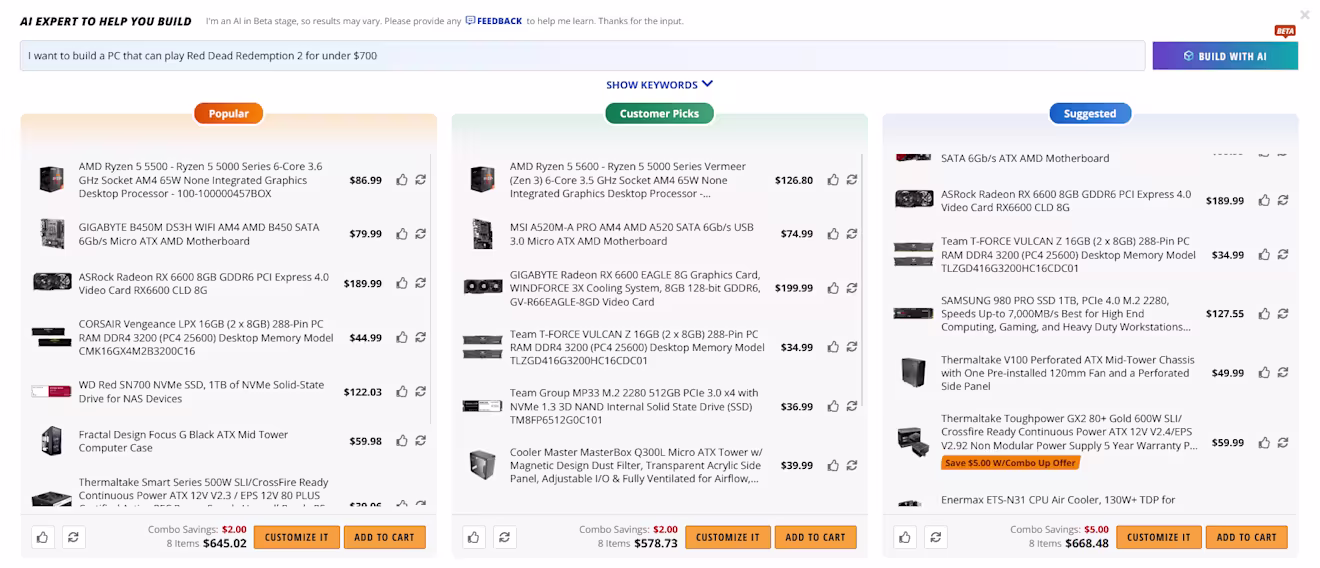This screenshot has height=568, width=1320.
Task: Like the Thermaltake V100 chassis
Action: pos(1264,373)
